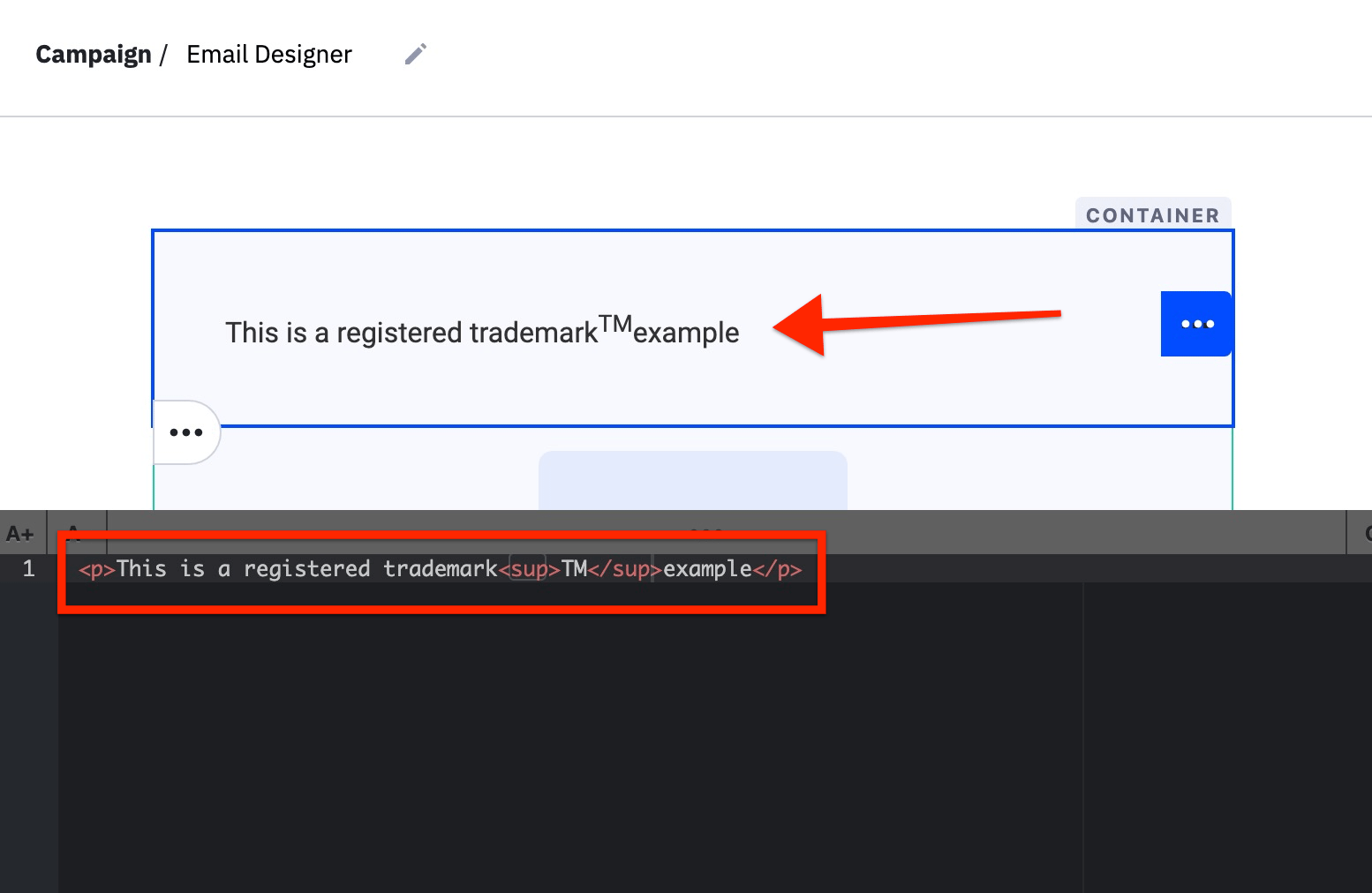Open the white ellipsis menu at the container's bottom-left
The width and height of the screenshot is (1372, 893).
(x=186, y=432)
